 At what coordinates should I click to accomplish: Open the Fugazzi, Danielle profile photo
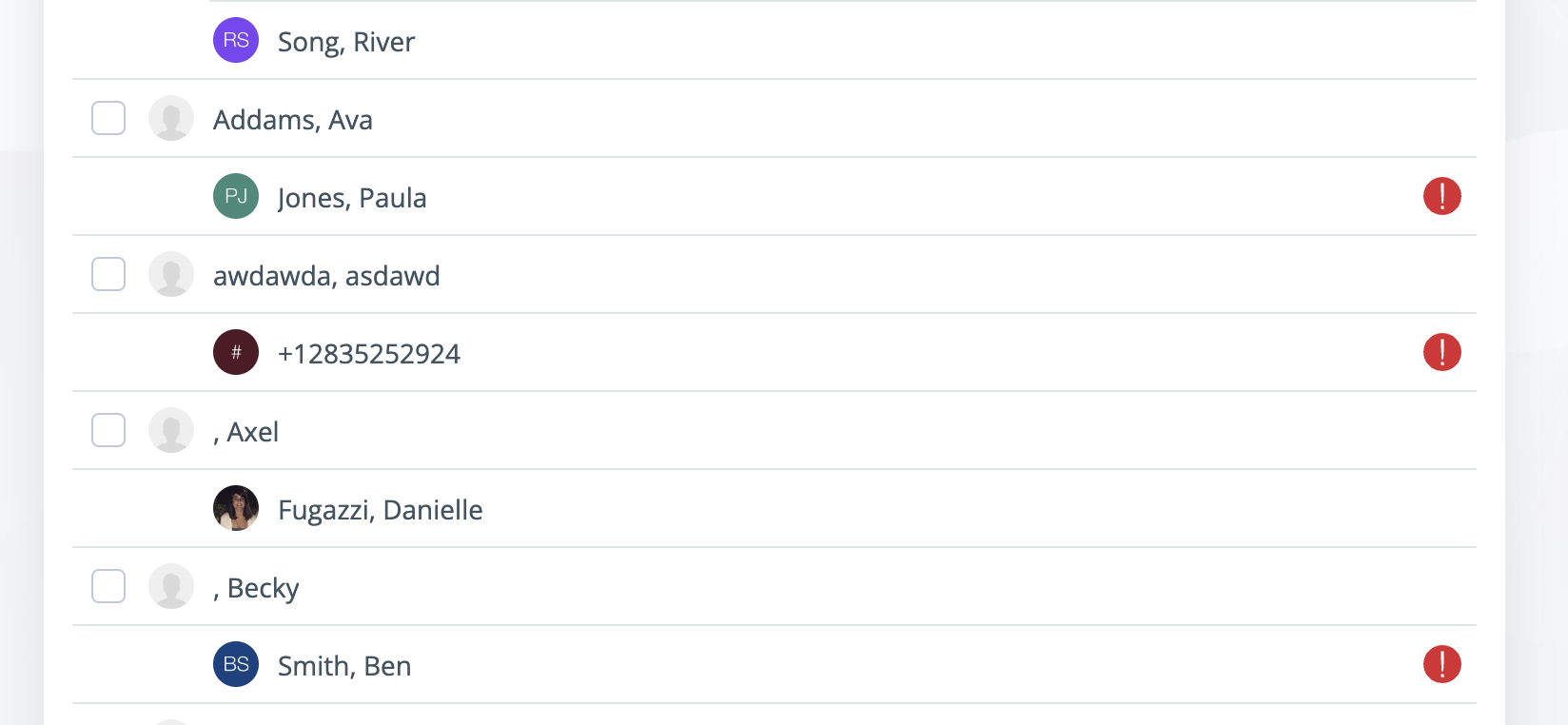click(236, 508)
